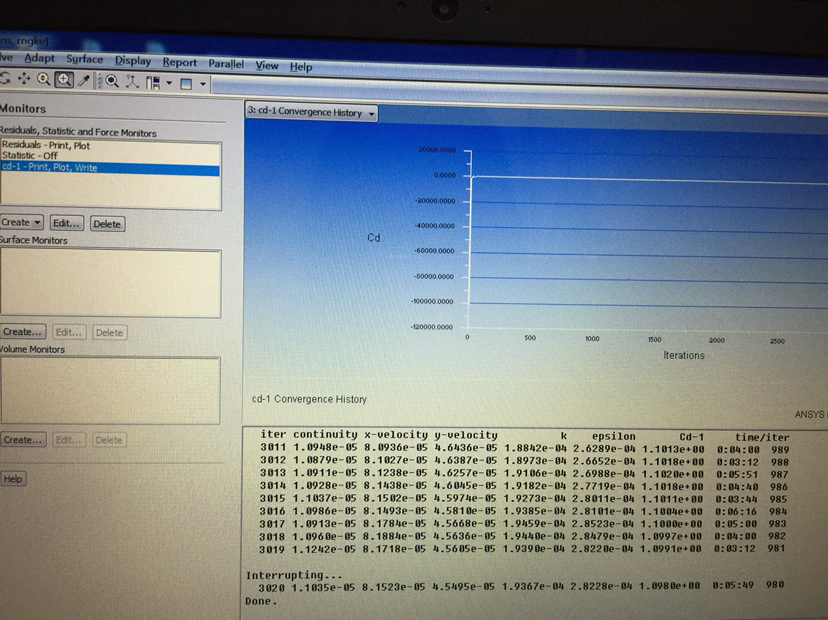The image size is (828, 620).
Task: Click inside the Surface Monitors list box
Action: (110, 284)
